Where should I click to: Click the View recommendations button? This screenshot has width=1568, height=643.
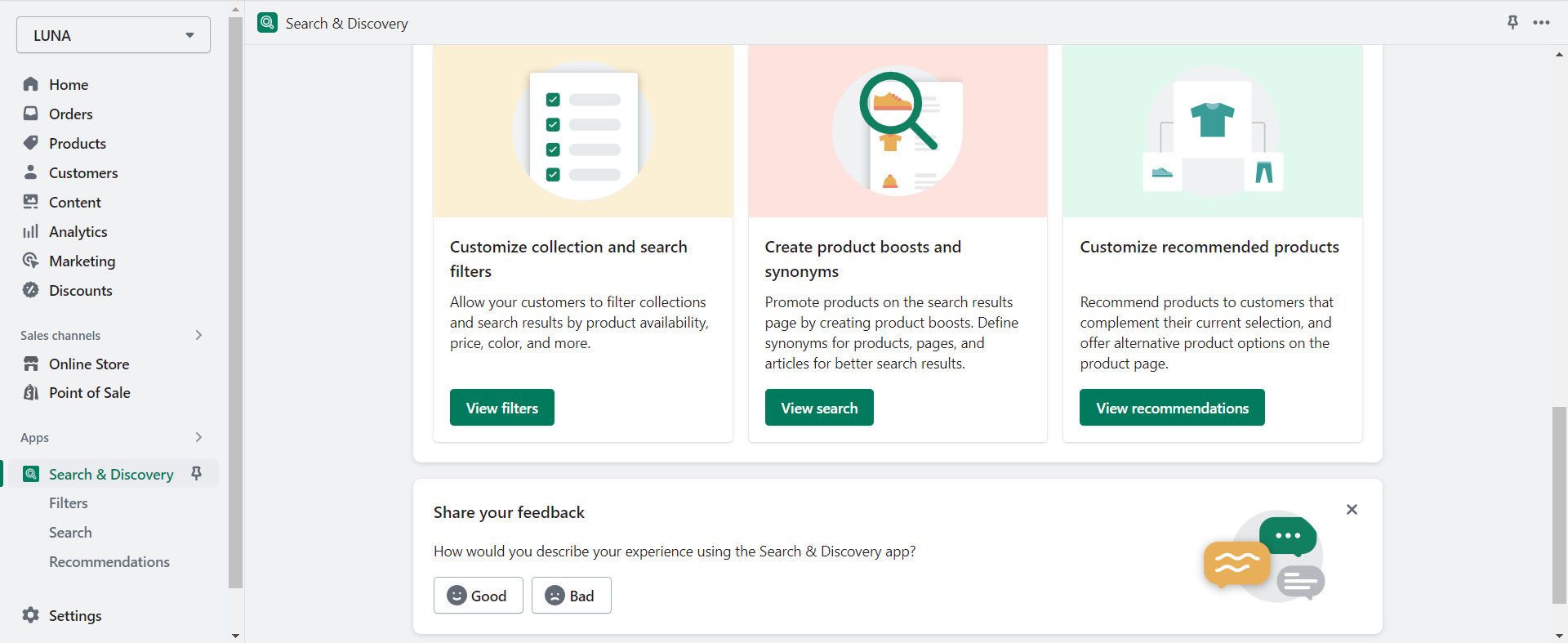click(1172, 408)
